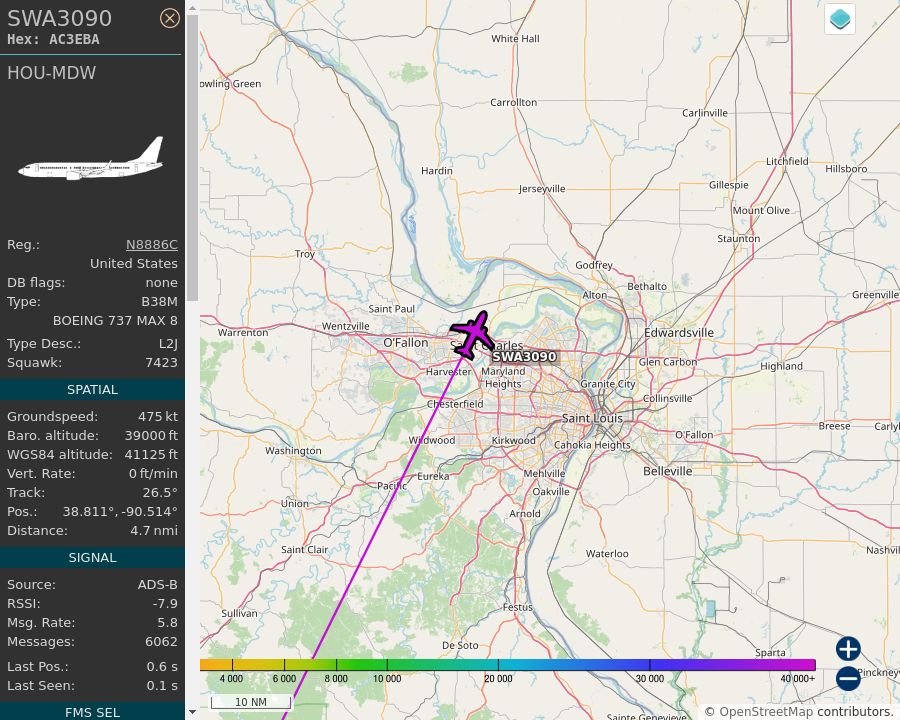
Task: Click the HOU-MDW route heading
Action: pyautogui.click(x=51, y=73)
